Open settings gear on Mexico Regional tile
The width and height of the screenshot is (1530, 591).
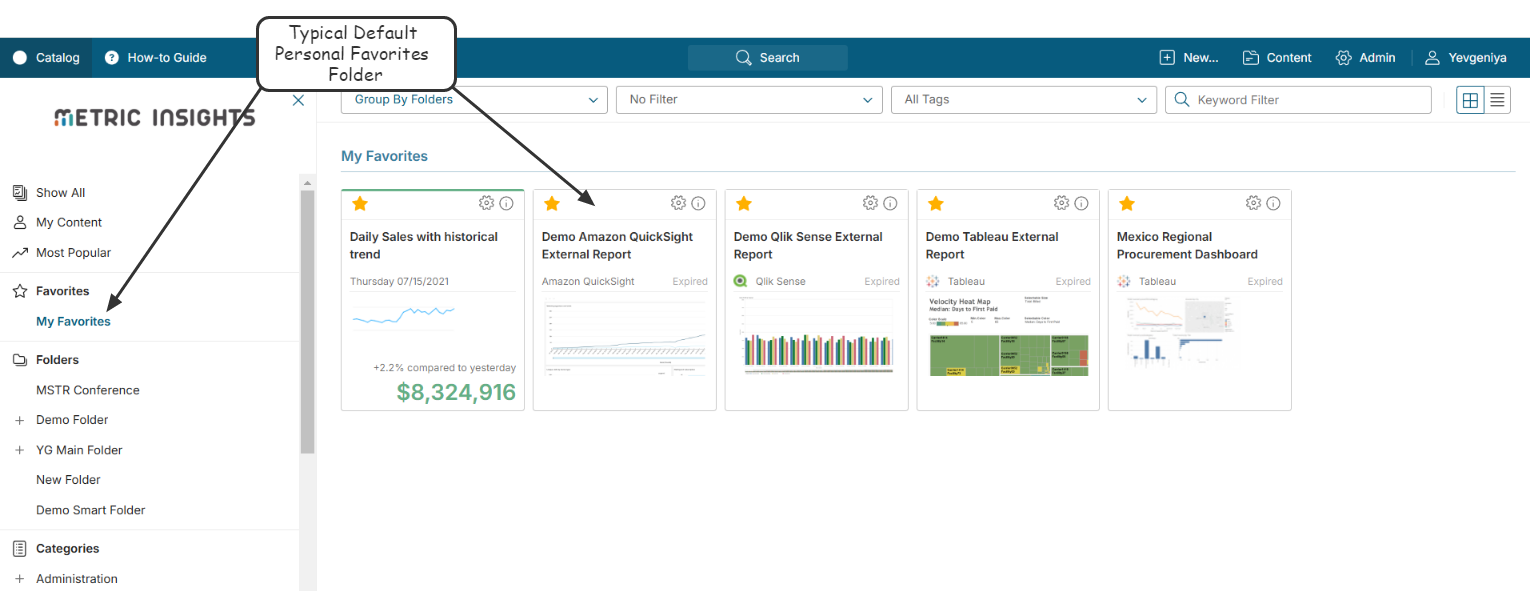point(1253,203)
